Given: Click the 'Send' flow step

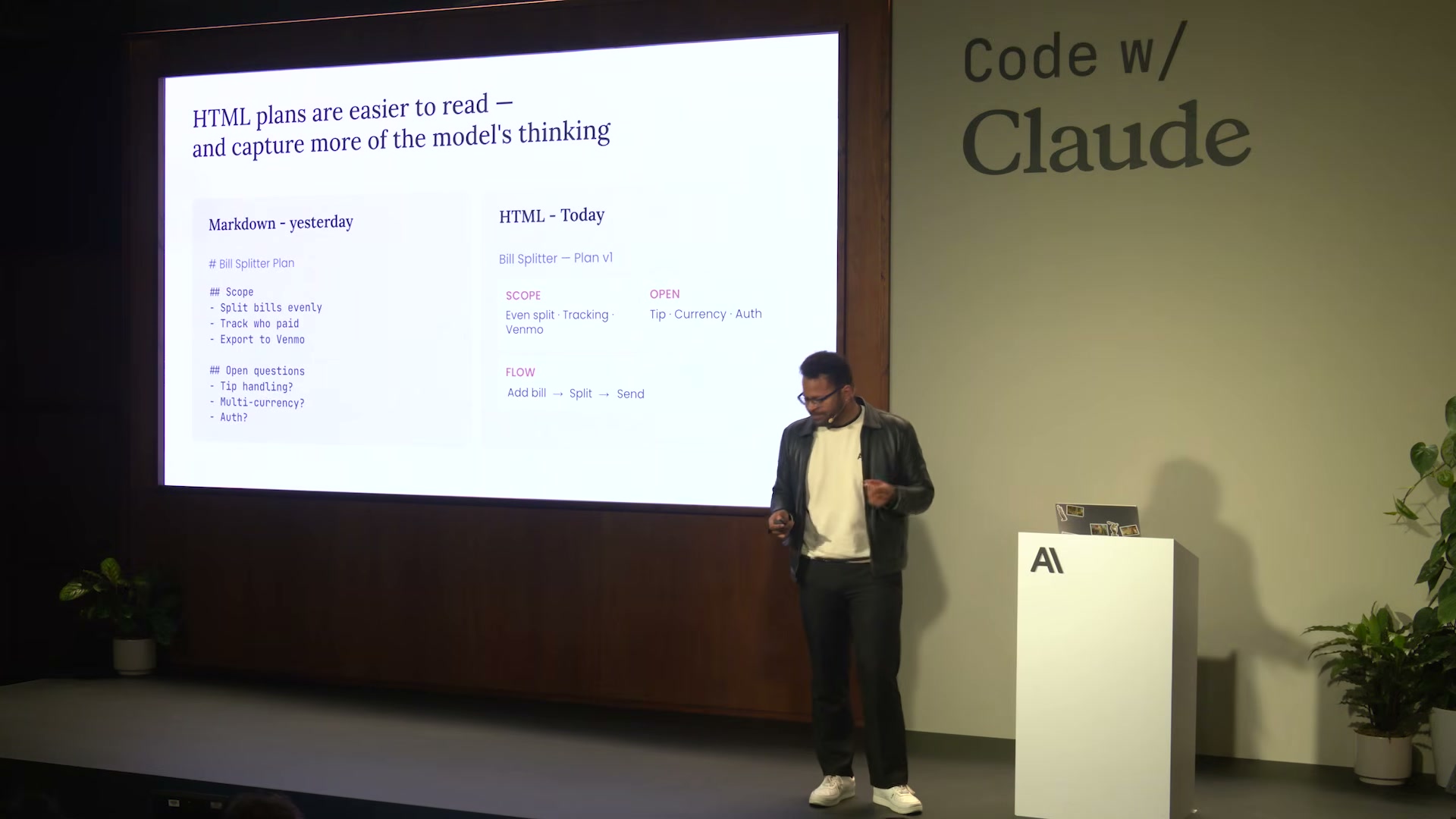Looking at the screenshot, I should pyautogui.click(x=630, y=394).
